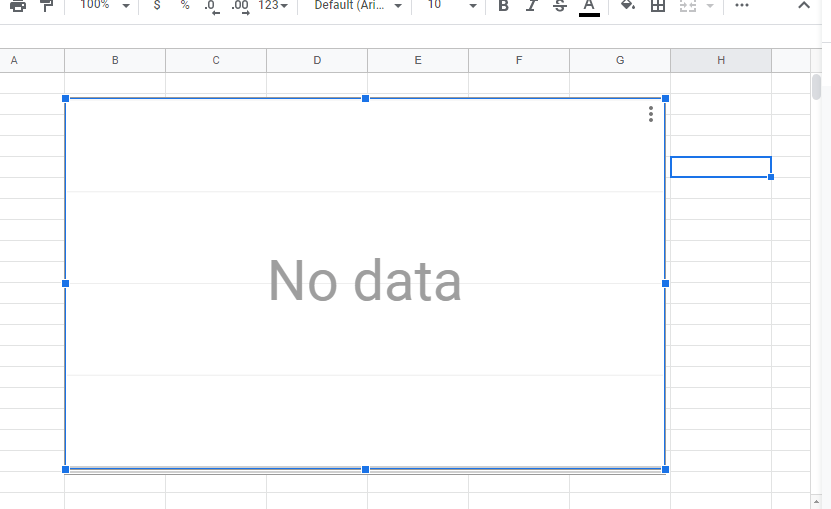
Task: Select column G header
Action: (620, 60)
